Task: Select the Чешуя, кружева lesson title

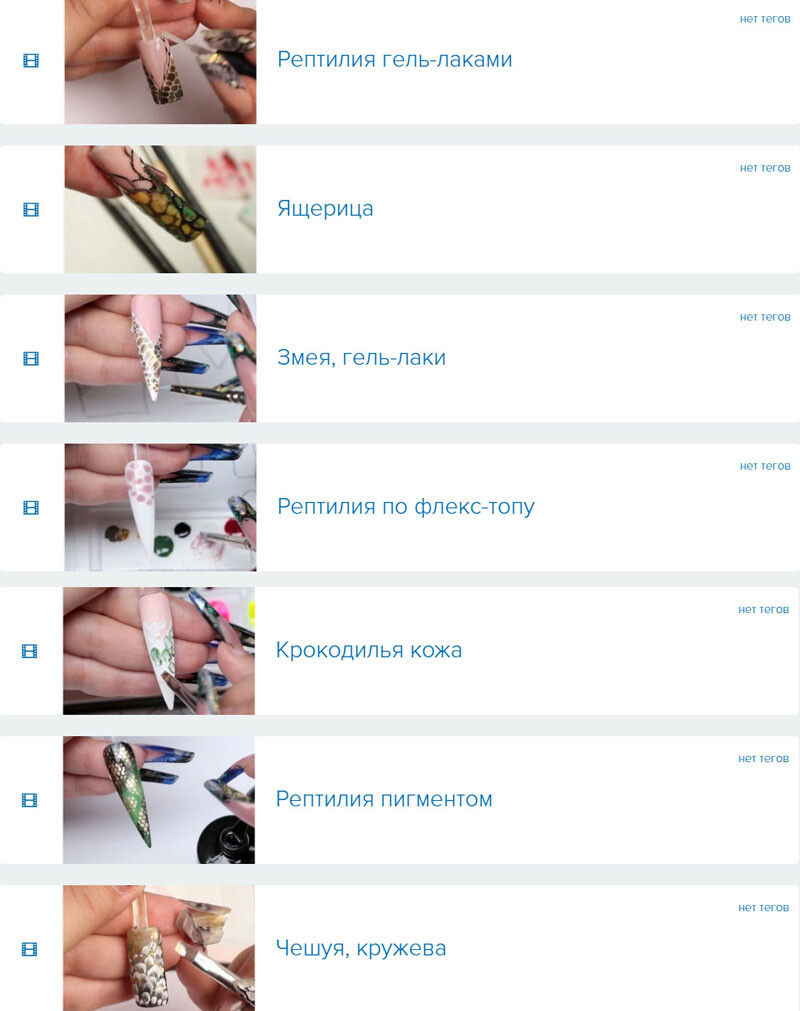Action: [361, 948]
